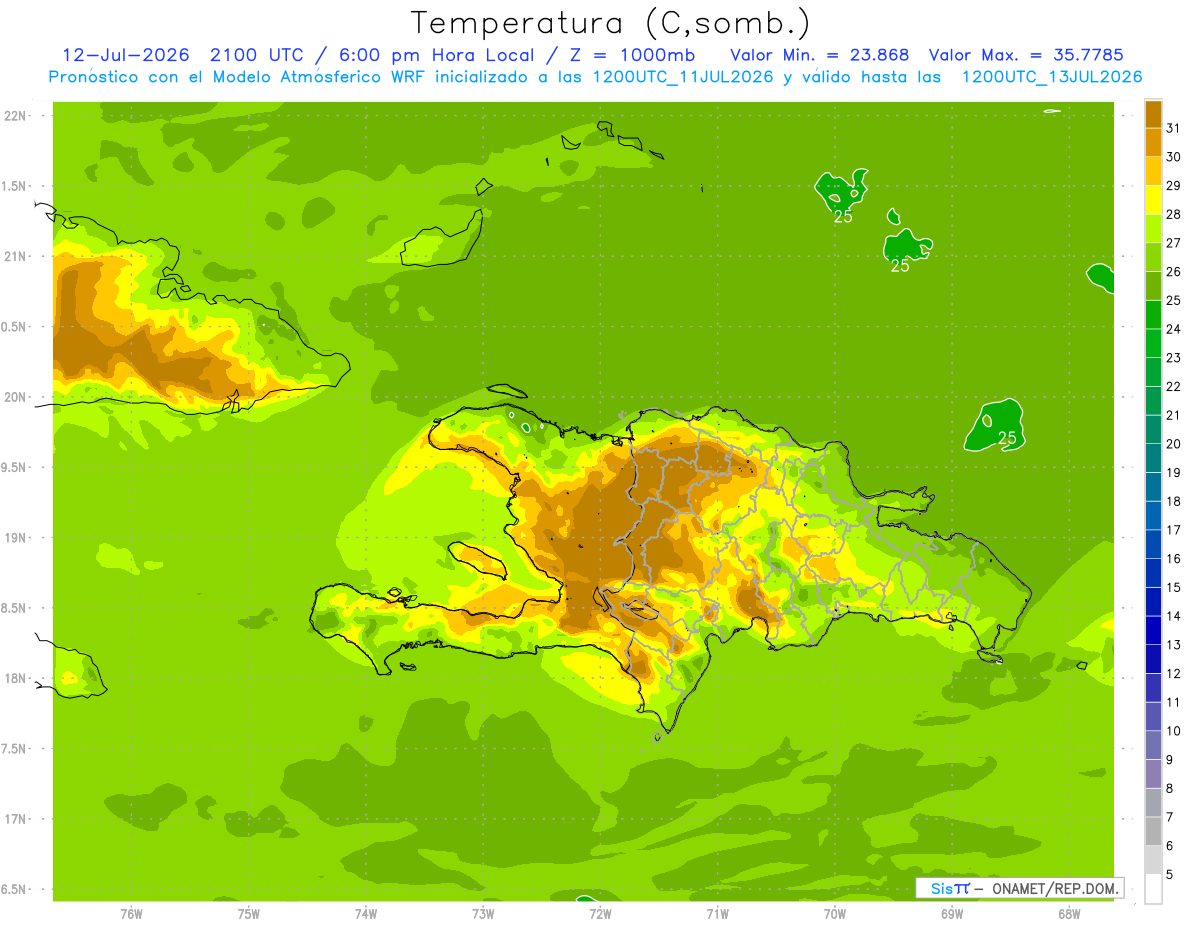
Task: Click the "73W" longitude axis label
Action: [x=483, y=913]
